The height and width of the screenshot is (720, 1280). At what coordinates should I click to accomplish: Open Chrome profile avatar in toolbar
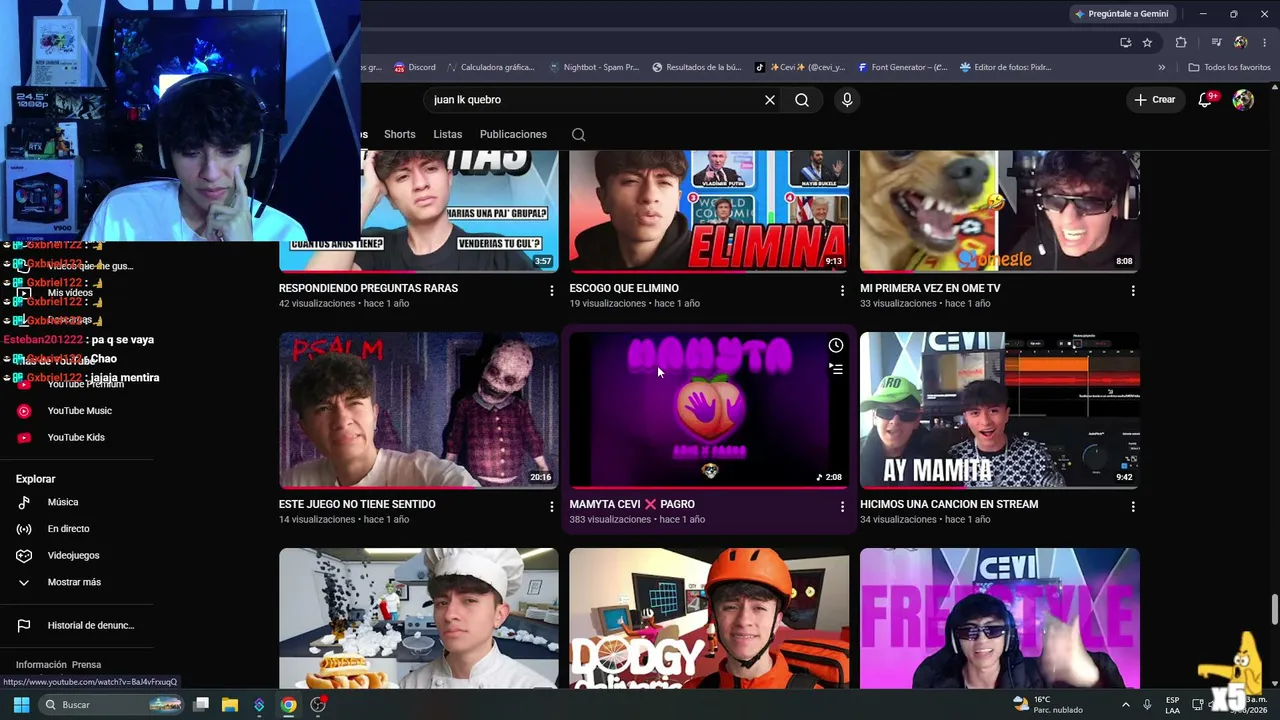pos(1241,42)
